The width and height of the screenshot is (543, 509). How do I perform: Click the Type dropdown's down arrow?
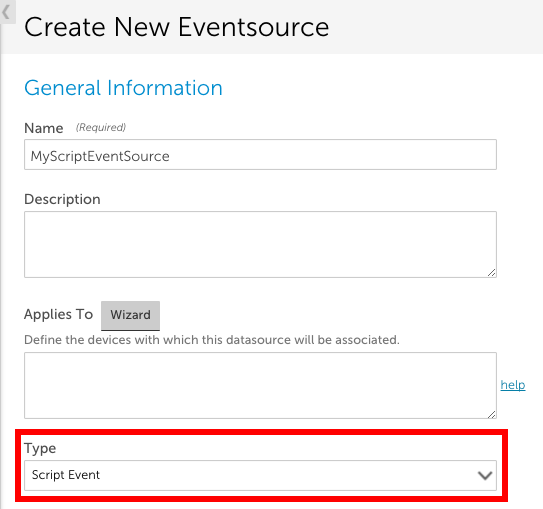(484, 475)
